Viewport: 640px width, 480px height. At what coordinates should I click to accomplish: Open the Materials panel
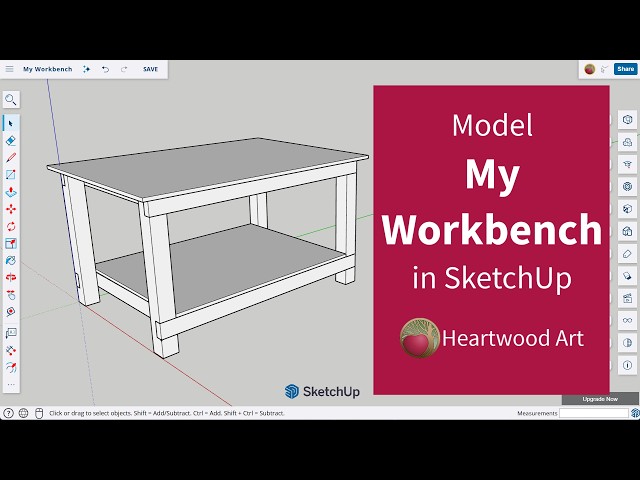pos(627,209)
